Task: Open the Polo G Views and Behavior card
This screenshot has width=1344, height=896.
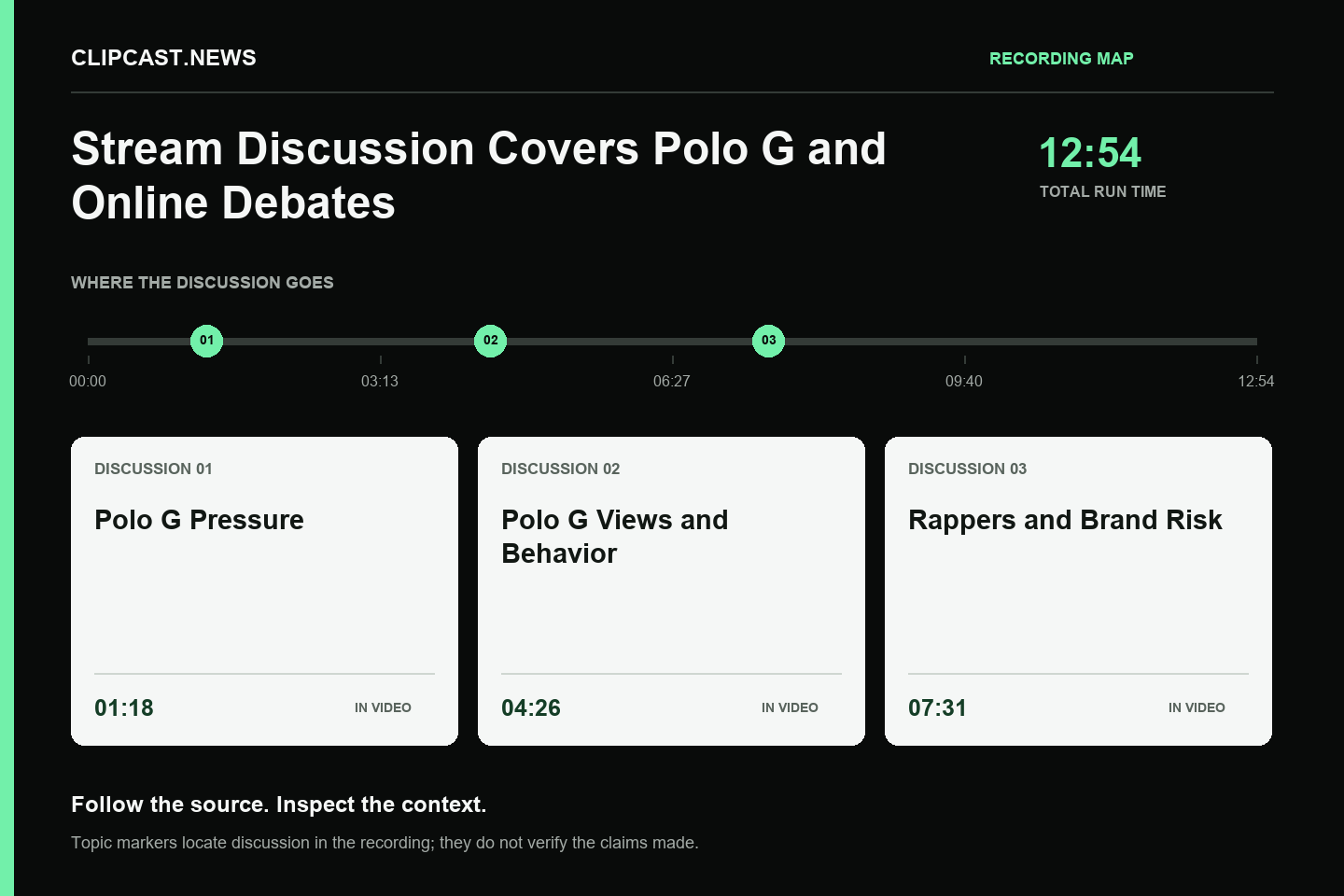Action: pyautogui.click(x=671, y=591)
